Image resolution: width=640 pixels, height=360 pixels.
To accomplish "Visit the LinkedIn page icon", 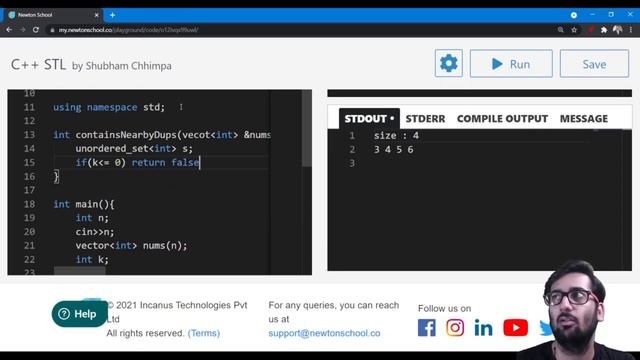I will coord(483,328).
